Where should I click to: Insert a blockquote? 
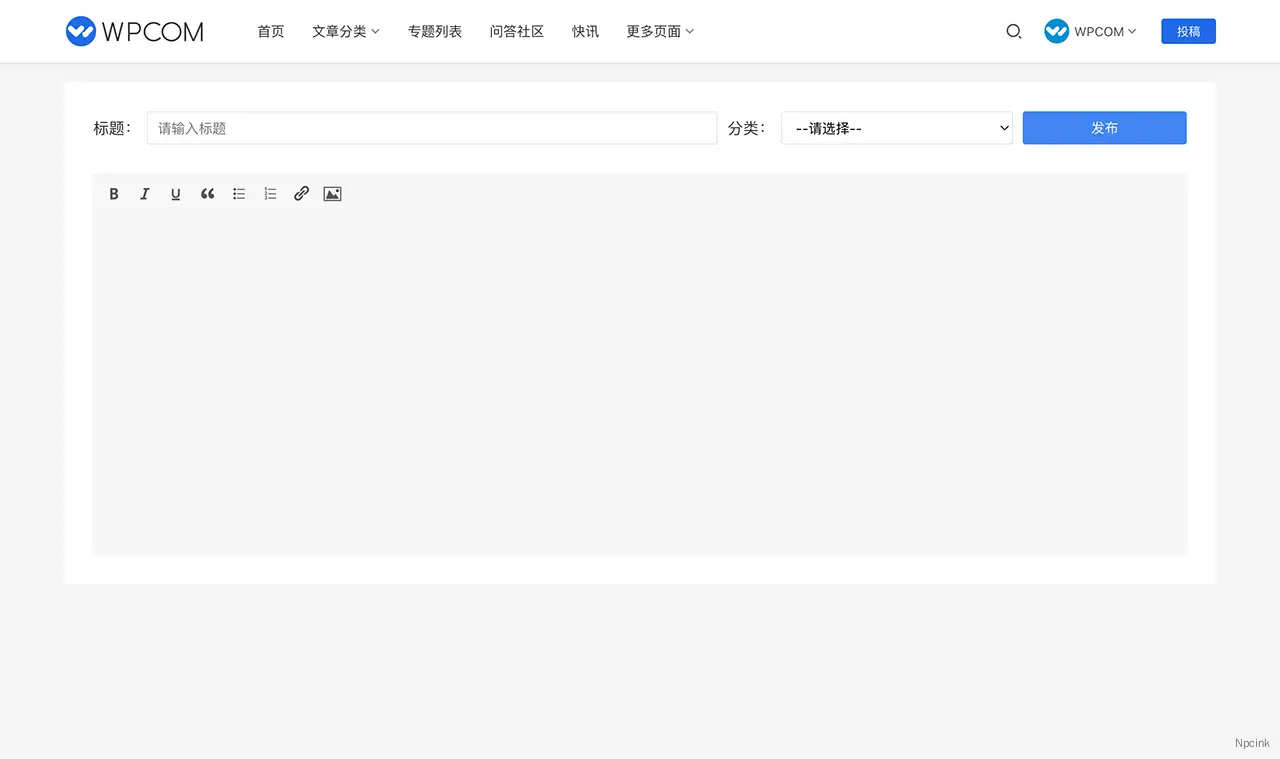207,193
